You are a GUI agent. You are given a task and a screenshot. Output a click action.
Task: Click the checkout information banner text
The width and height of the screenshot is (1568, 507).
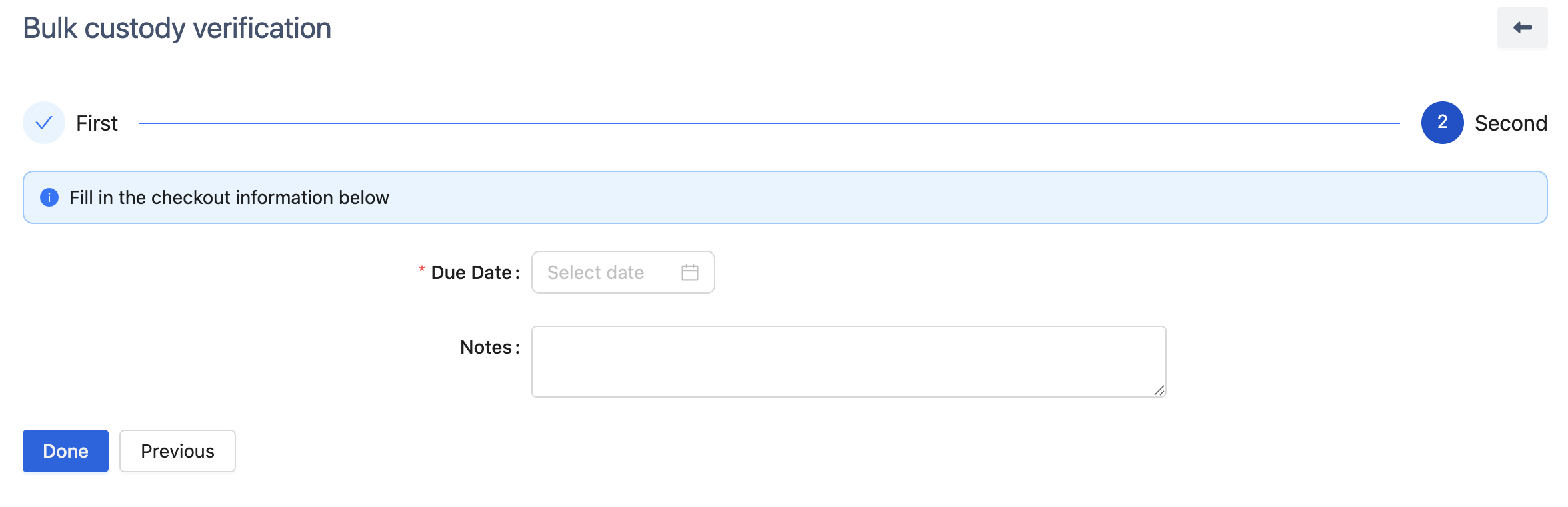(229, 197)
